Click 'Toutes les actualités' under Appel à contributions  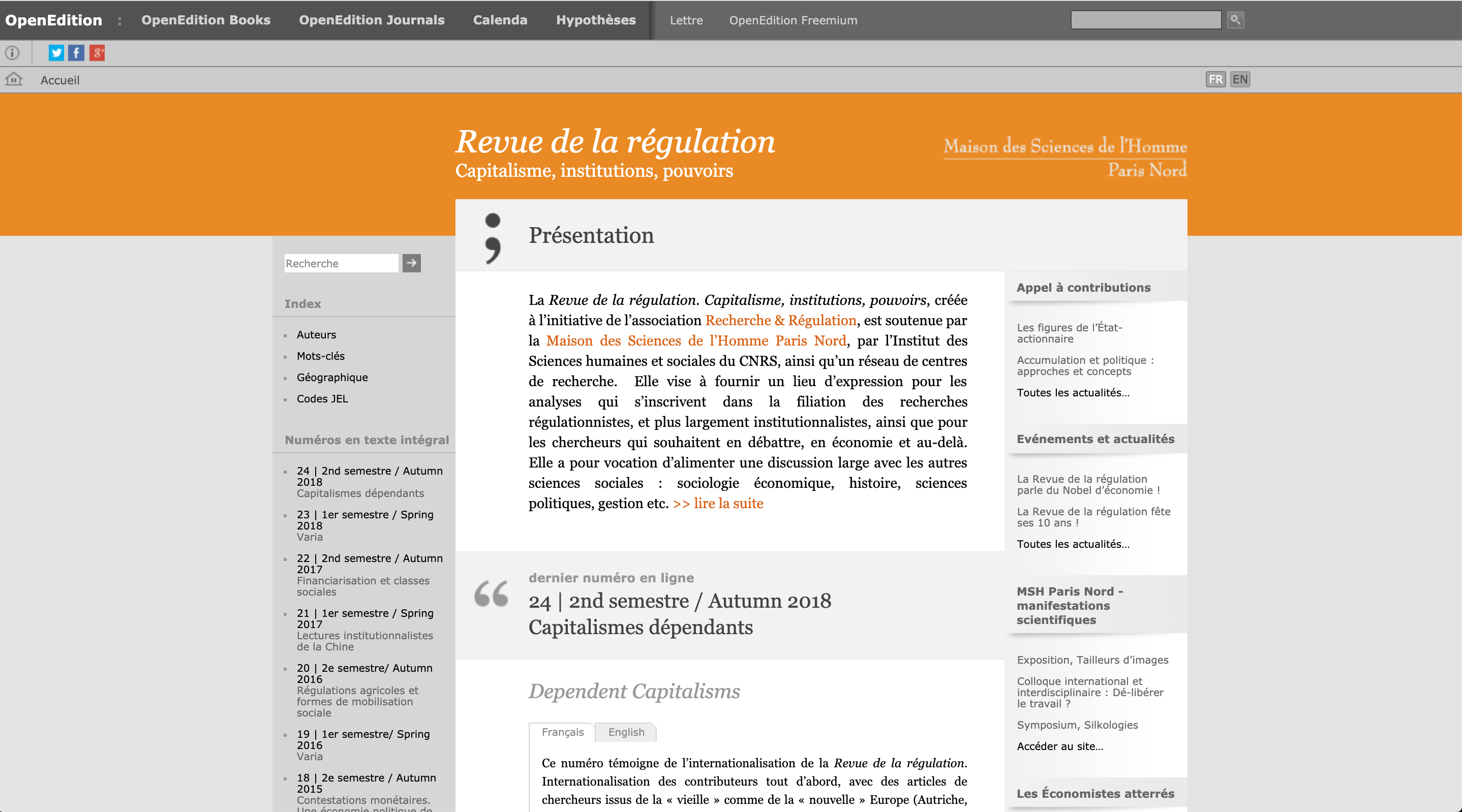(x=1073, y=393)
